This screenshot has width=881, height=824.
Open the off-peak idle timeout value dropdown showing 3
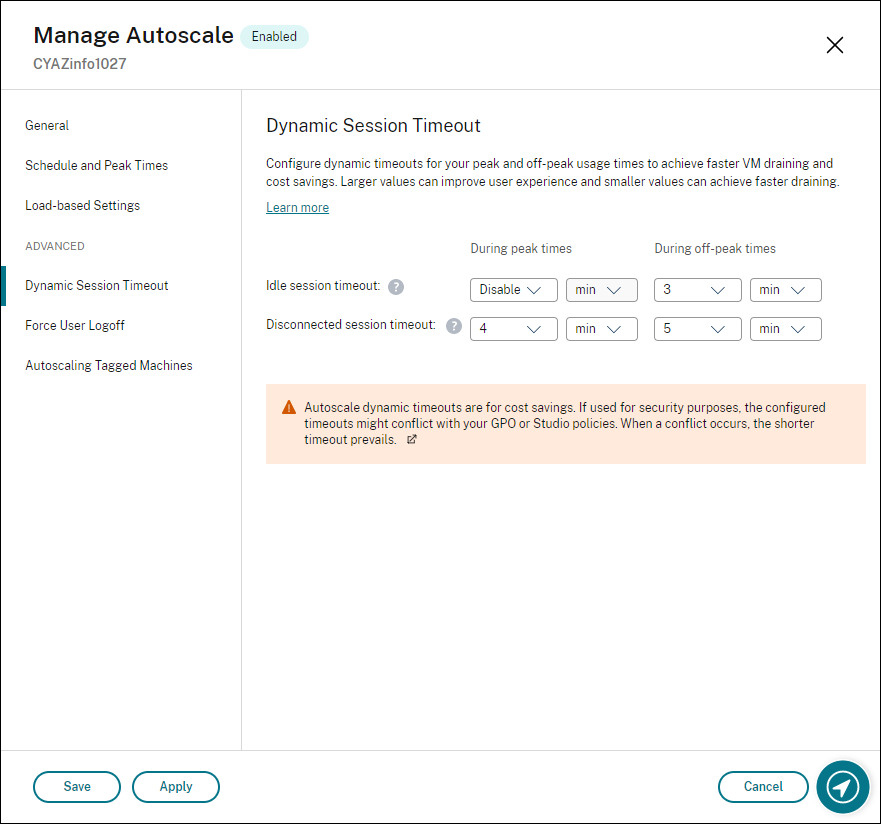coord(697,289)
